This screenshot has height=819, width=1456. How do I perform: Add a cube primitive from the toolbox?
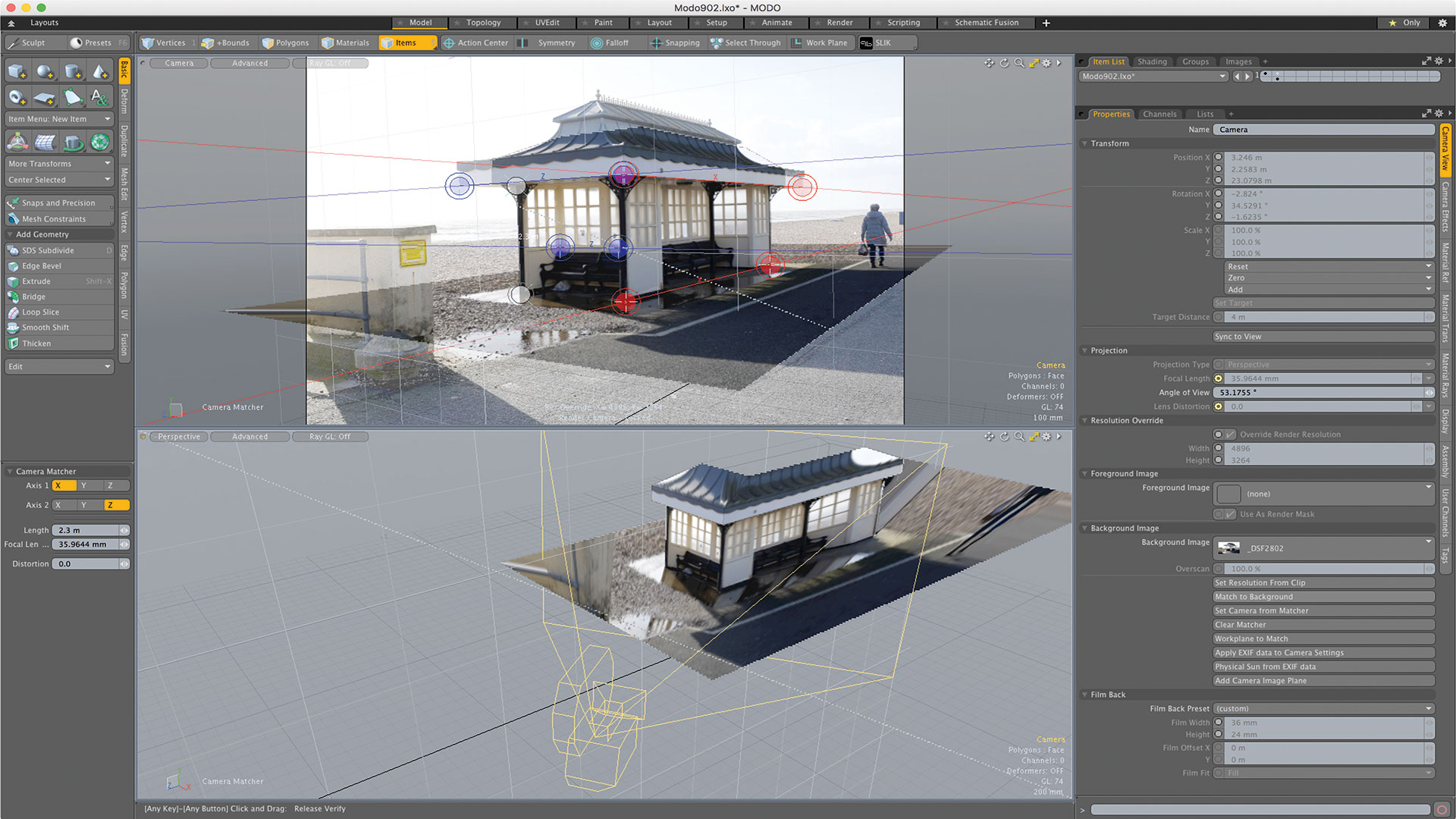(x=17, y=71)
